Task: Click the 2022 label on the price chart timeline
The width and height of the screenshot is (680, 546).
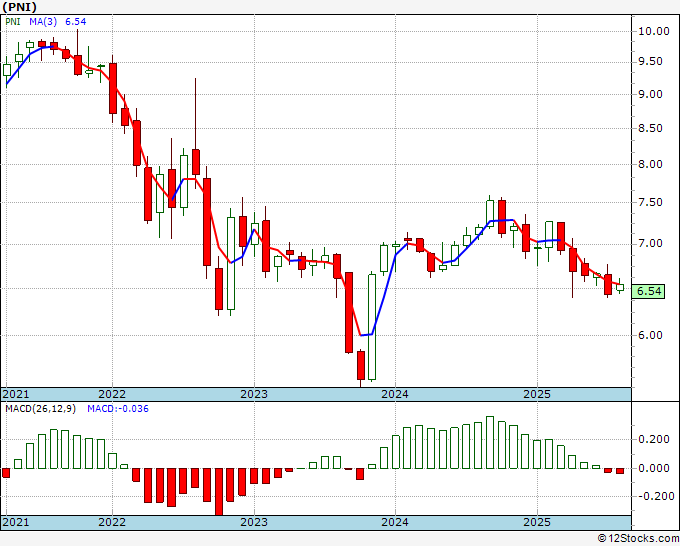Action: point(112,394)
